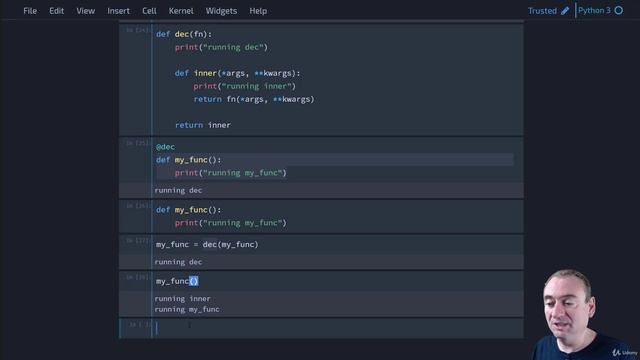Click the kernel idle circle indicator
Image resolution: width=640 pixels, height=360 pixels.
[x=619, y=11]
